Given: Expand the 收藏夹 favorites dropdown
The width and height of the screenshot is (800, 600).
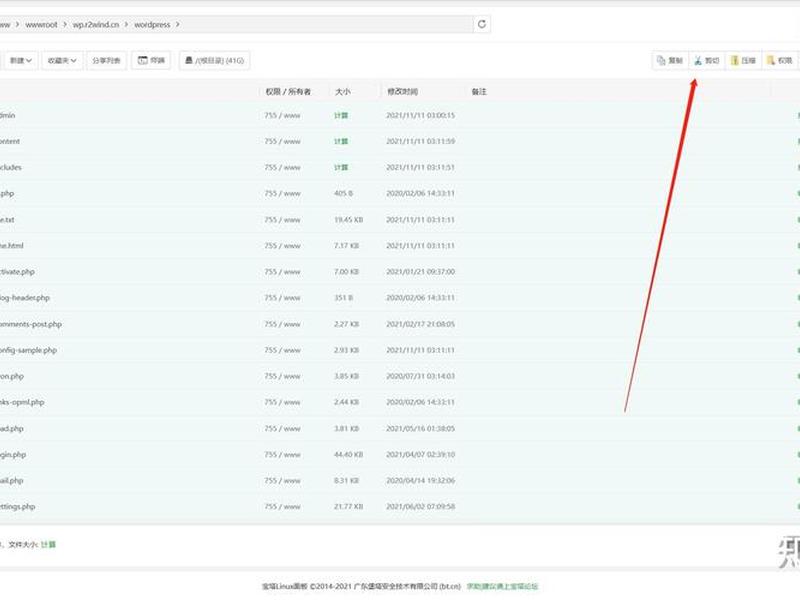Looking at the screenshot, I should (x=62, y=61).
